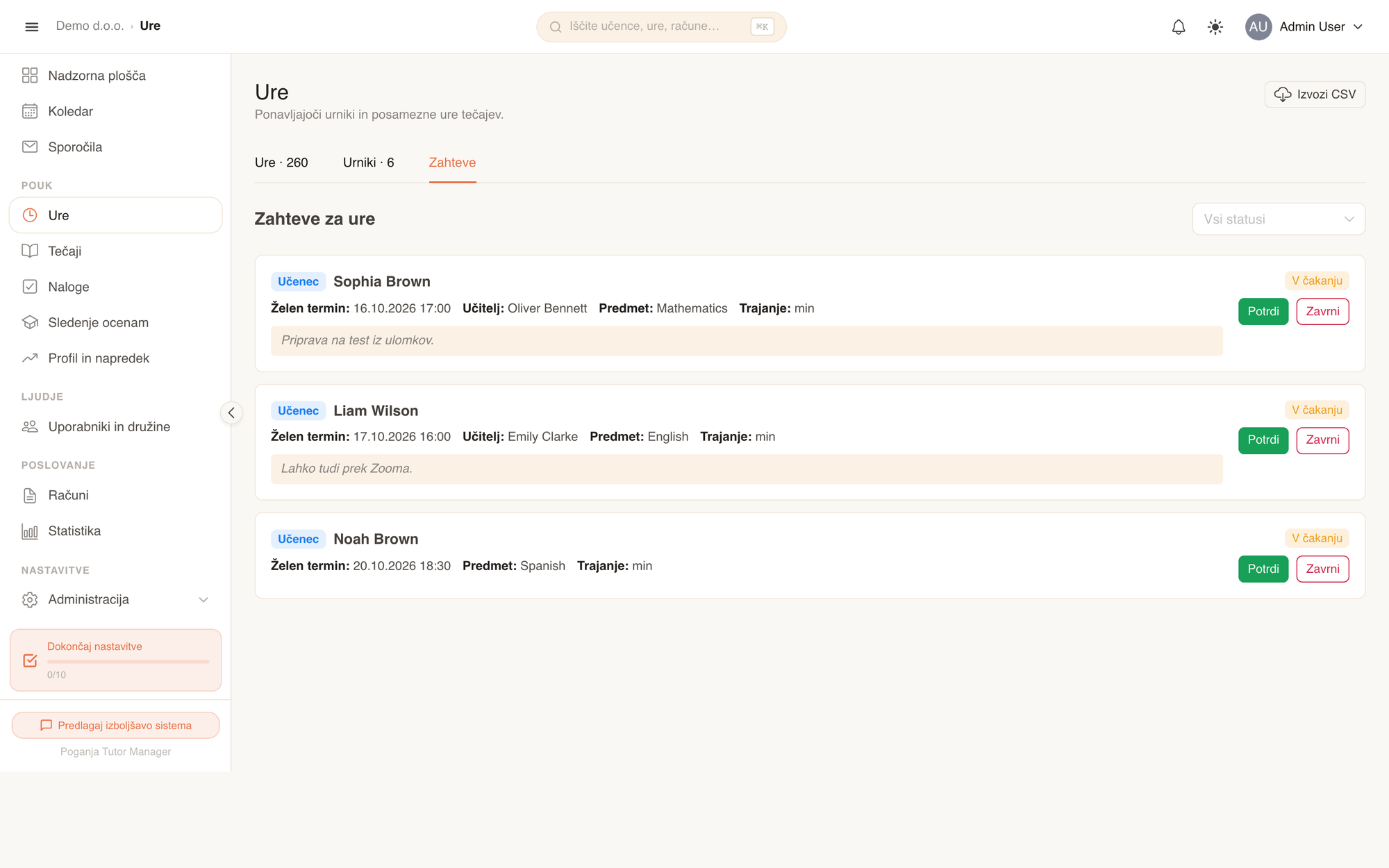The width and height of the screenshot is (1389, 868).
Task: Click the Administracija gear icon
Action: coord(30,599)
